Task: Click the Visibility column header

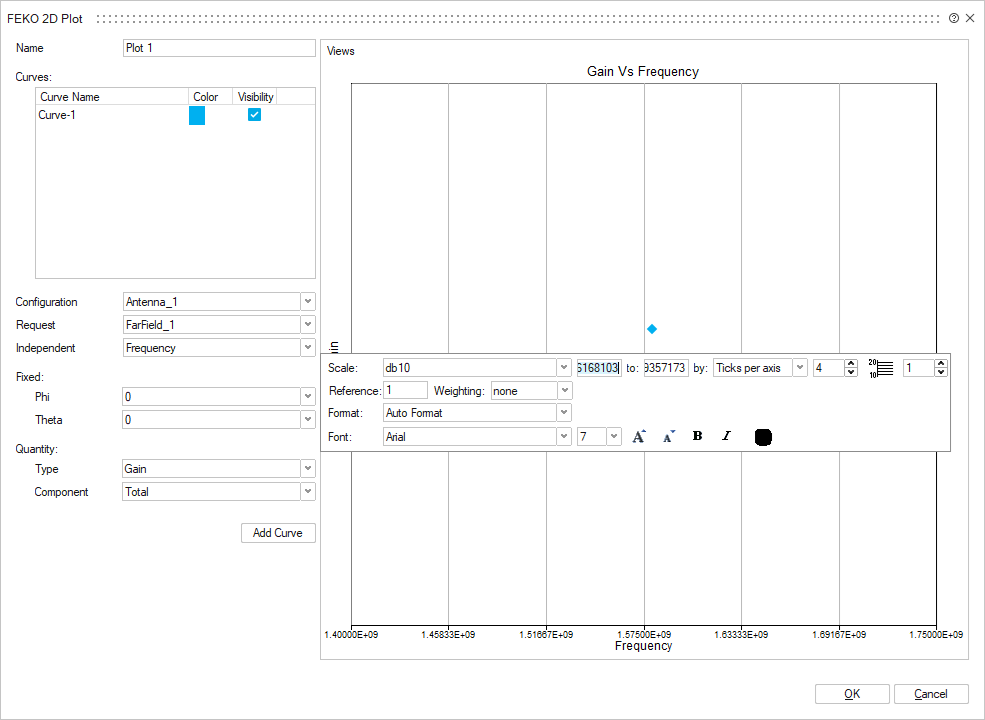Action: (x=255, y=97)
